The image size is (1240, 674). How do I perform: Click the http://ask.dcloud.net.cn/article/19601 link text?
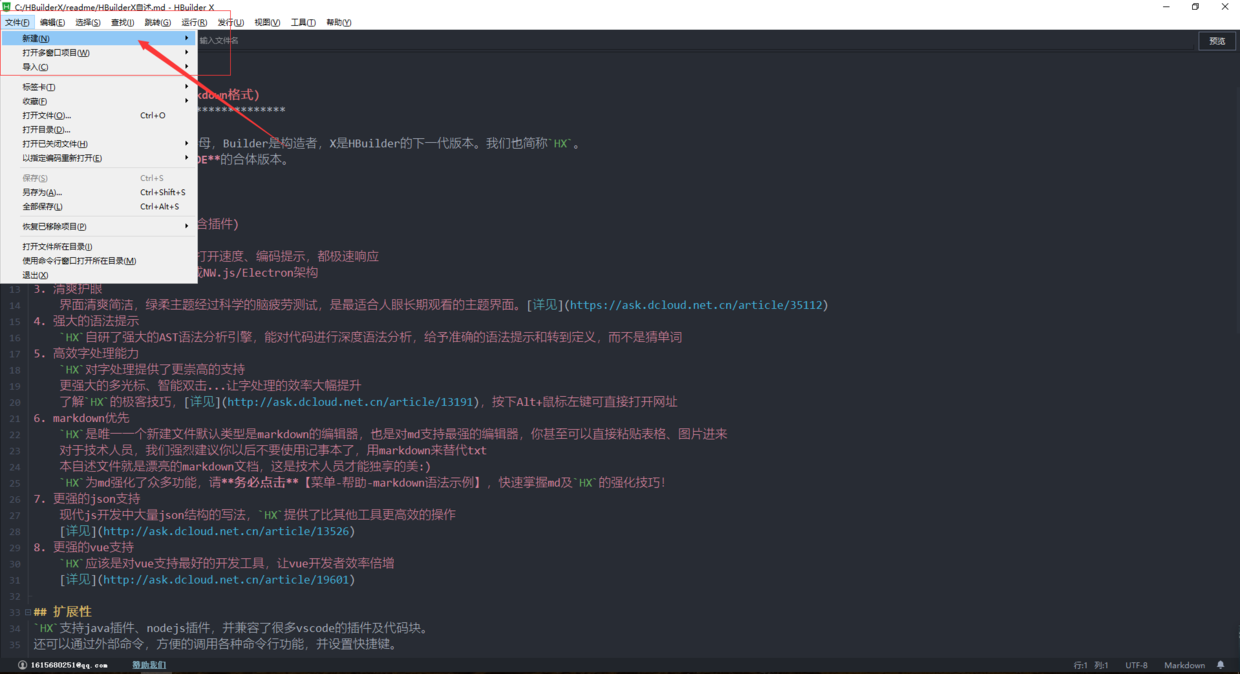pyautogui.click(x=224, y=580)
